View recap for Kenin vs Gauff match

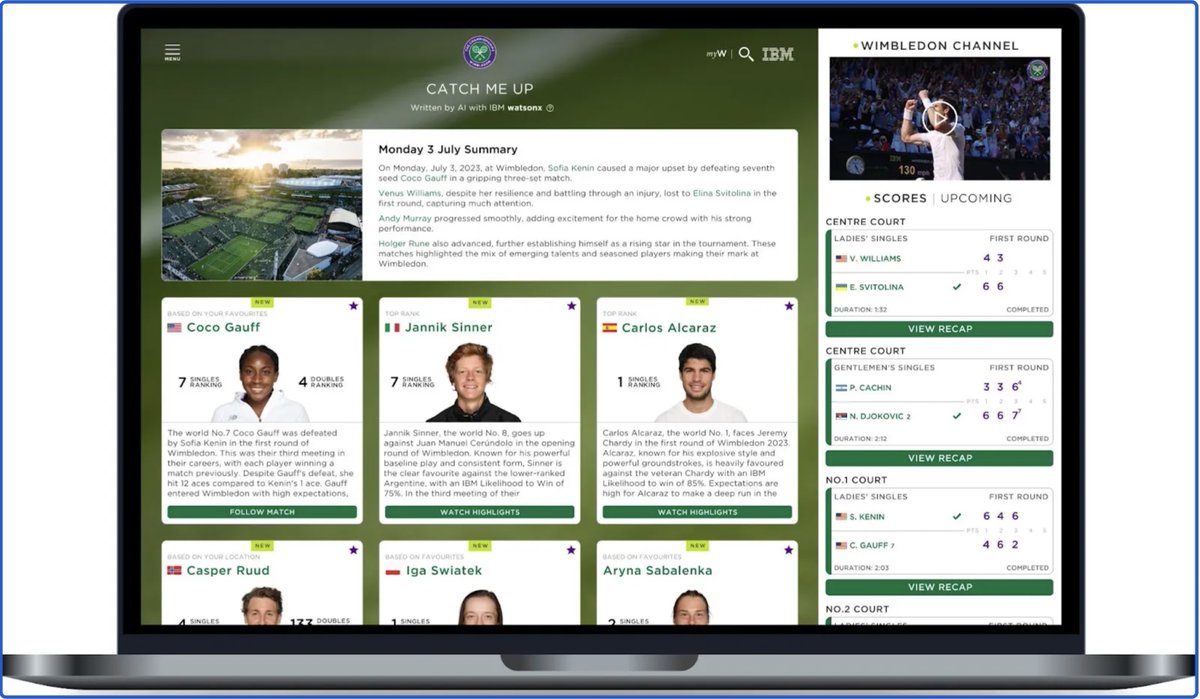click(939, 587)
